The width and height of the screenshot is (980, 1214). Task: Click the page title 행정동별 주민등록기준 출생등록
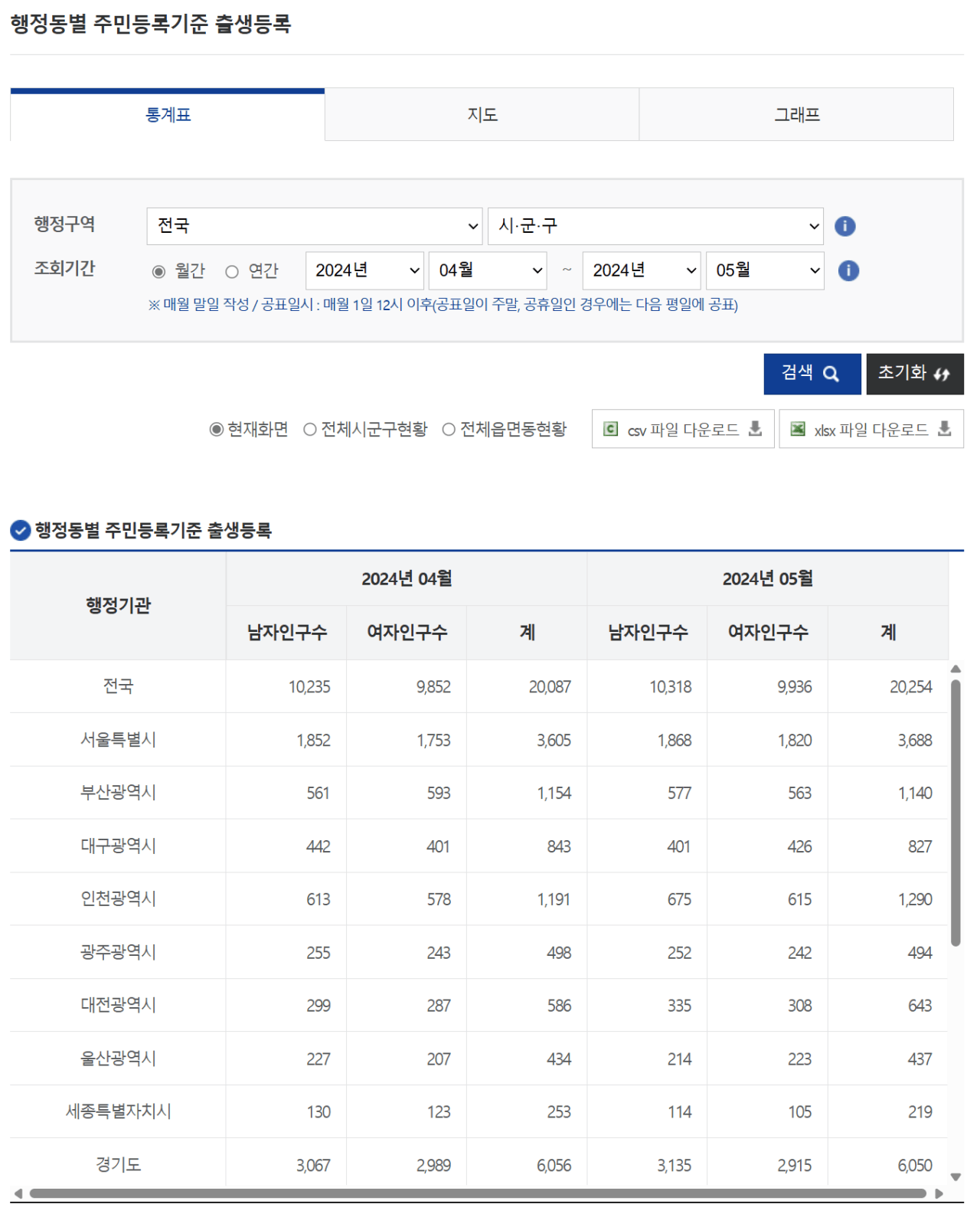151,24
